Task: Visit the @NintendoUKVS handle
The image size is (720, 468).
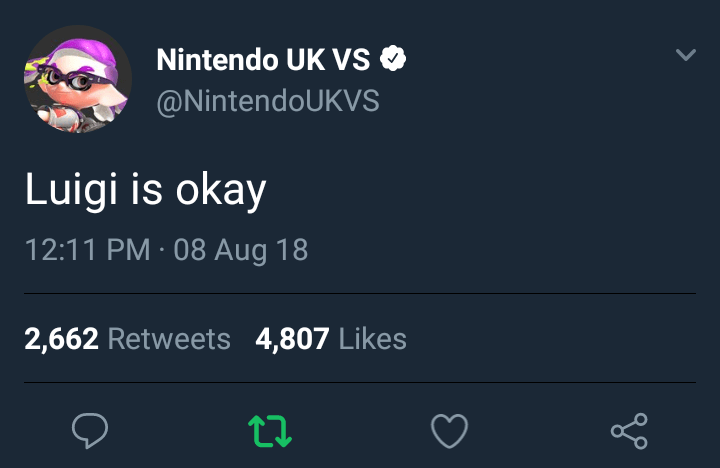Action: tap(268, 101)
